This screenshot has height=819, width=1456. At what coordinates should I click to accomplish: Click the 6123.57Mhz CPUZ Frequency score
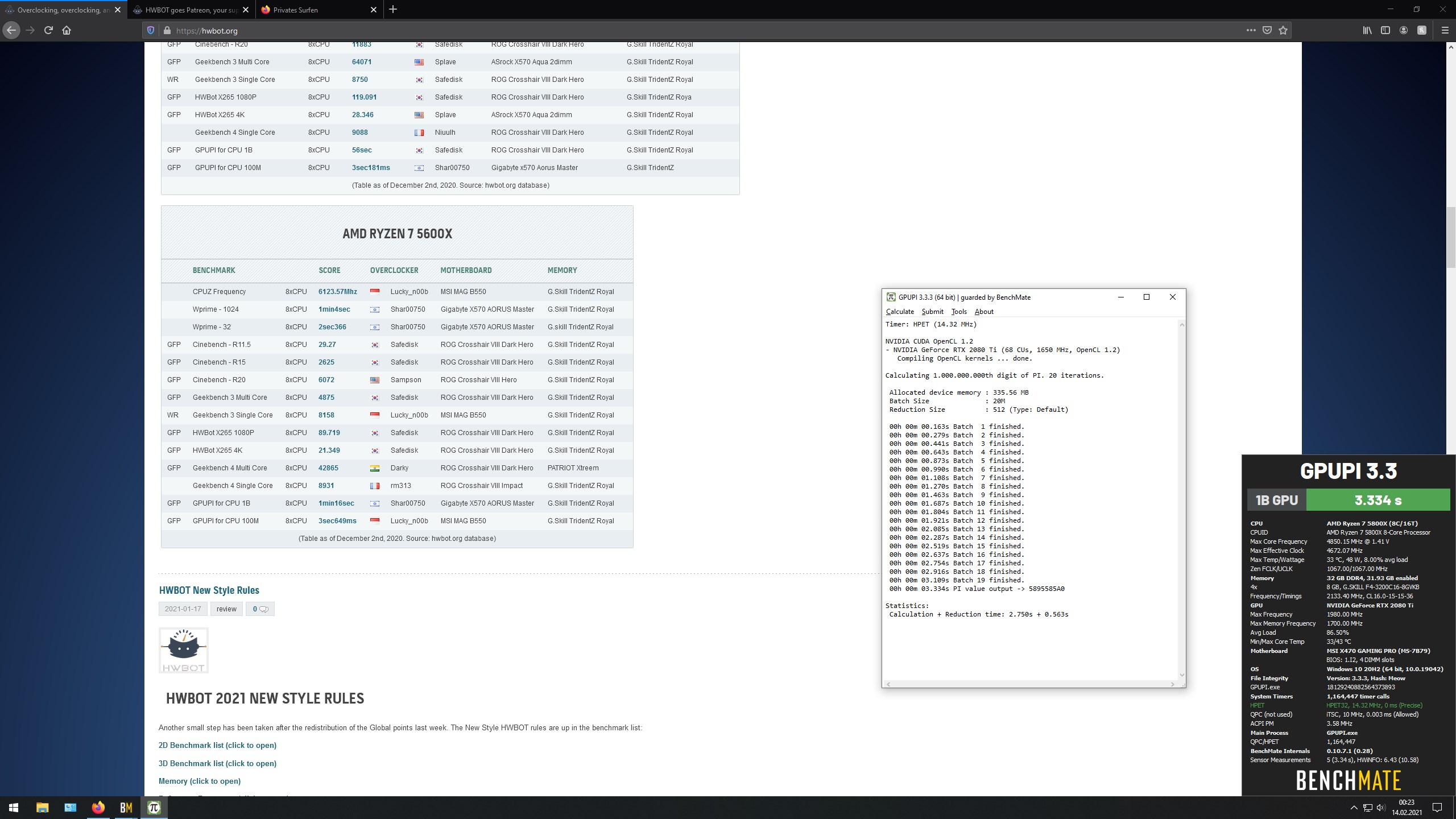338,292
